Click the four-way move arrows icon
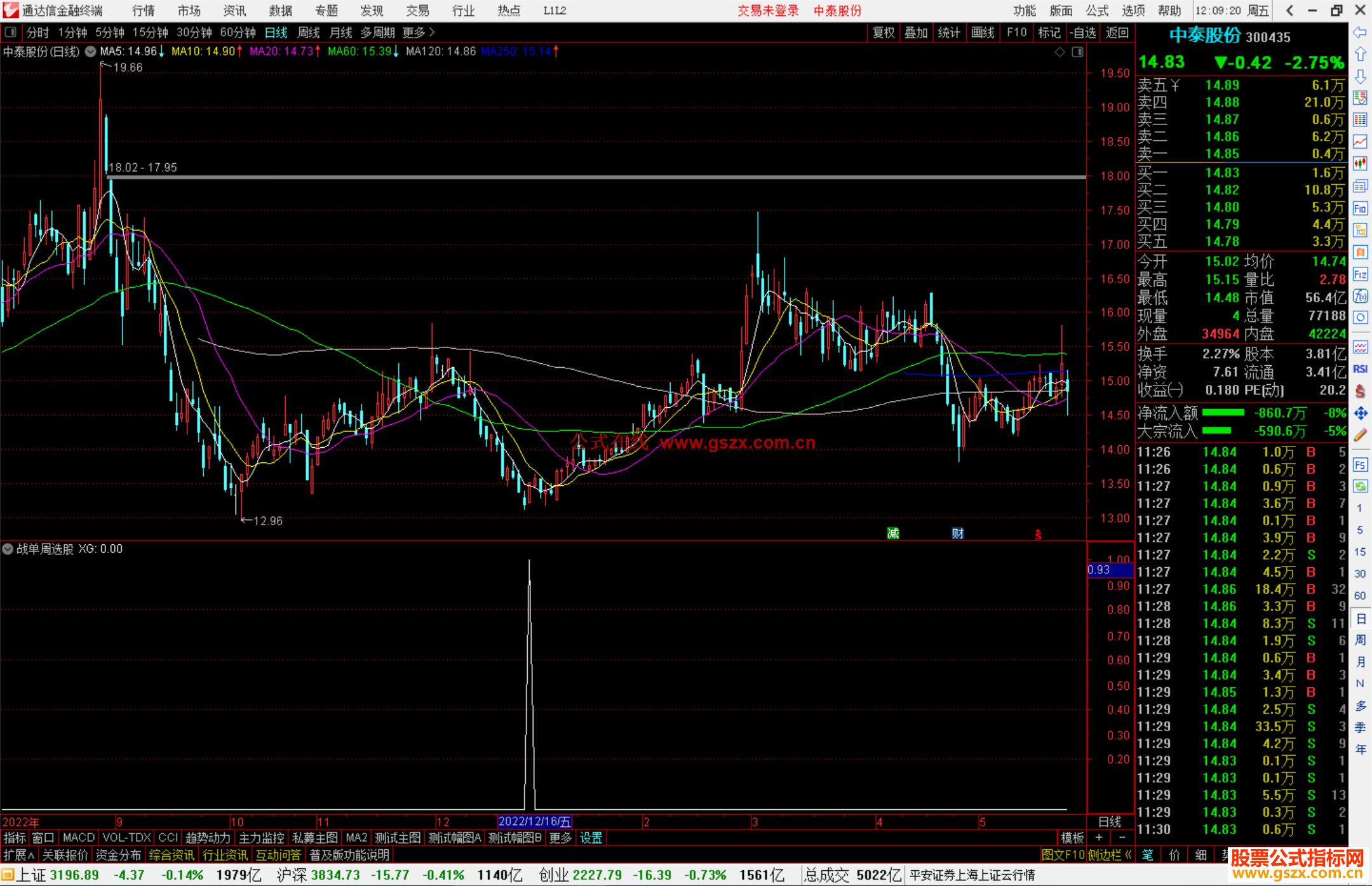Screen dimensions: 1372x886 pyautogui.click(x=1360, y=413)
